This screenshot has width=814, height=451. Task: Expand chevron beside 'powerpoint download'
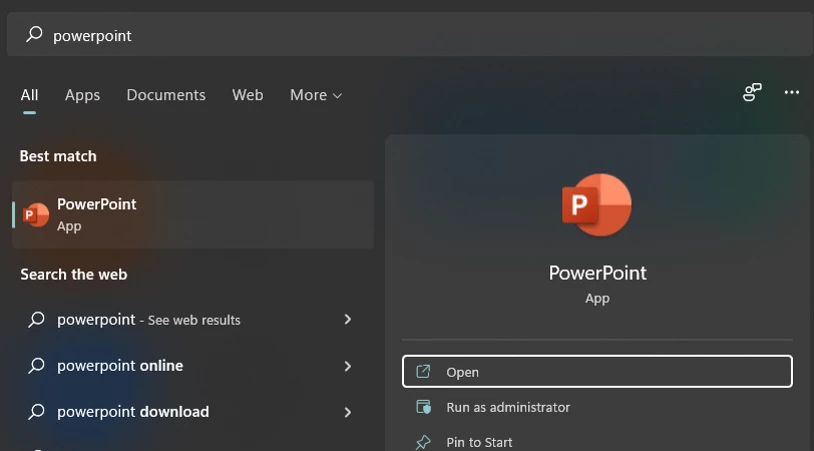point(348,413)
